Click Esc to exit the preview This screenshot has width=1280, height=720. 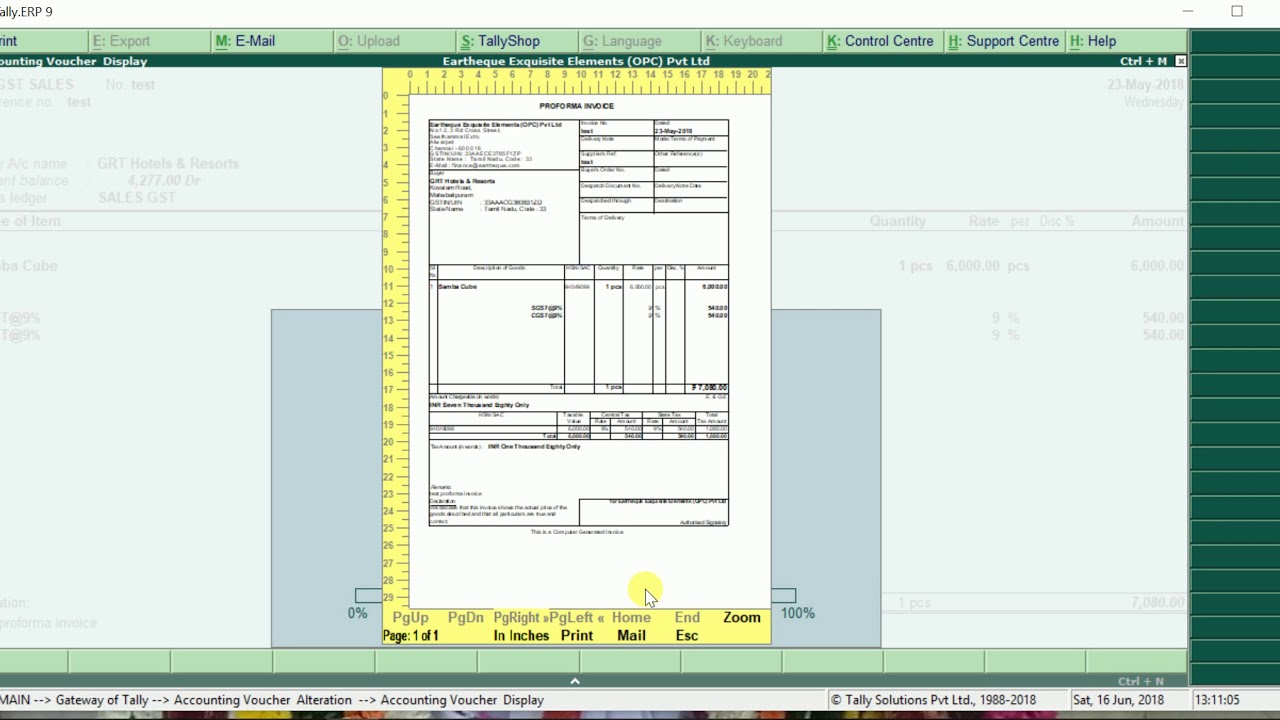pyautogui.click(x=687, y=635)
